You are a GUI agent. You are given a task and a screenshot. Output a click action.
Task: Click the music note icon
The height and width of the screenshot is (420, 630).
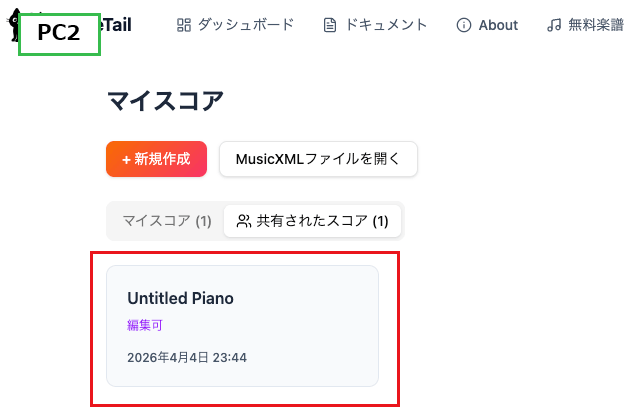pos(554,25)
